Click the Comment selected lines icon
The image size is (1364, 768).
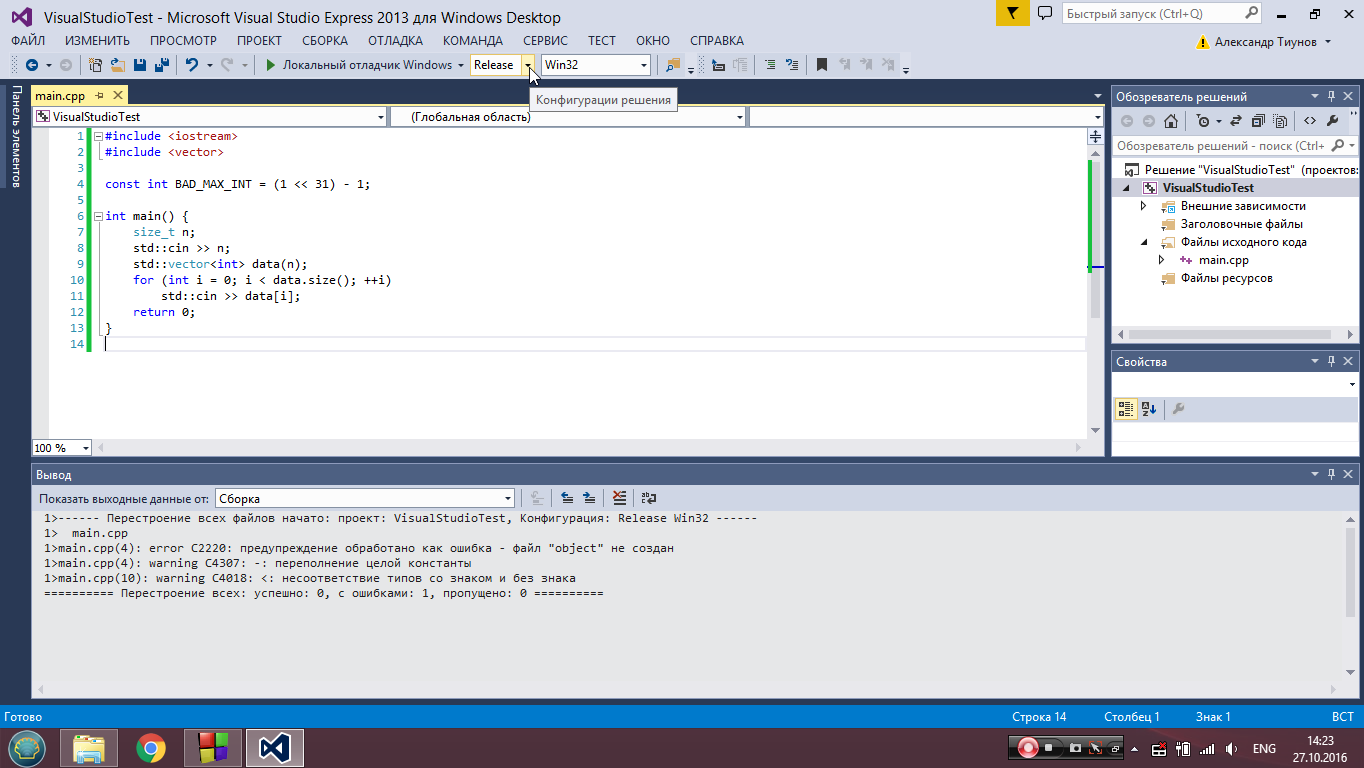[769, 65]
